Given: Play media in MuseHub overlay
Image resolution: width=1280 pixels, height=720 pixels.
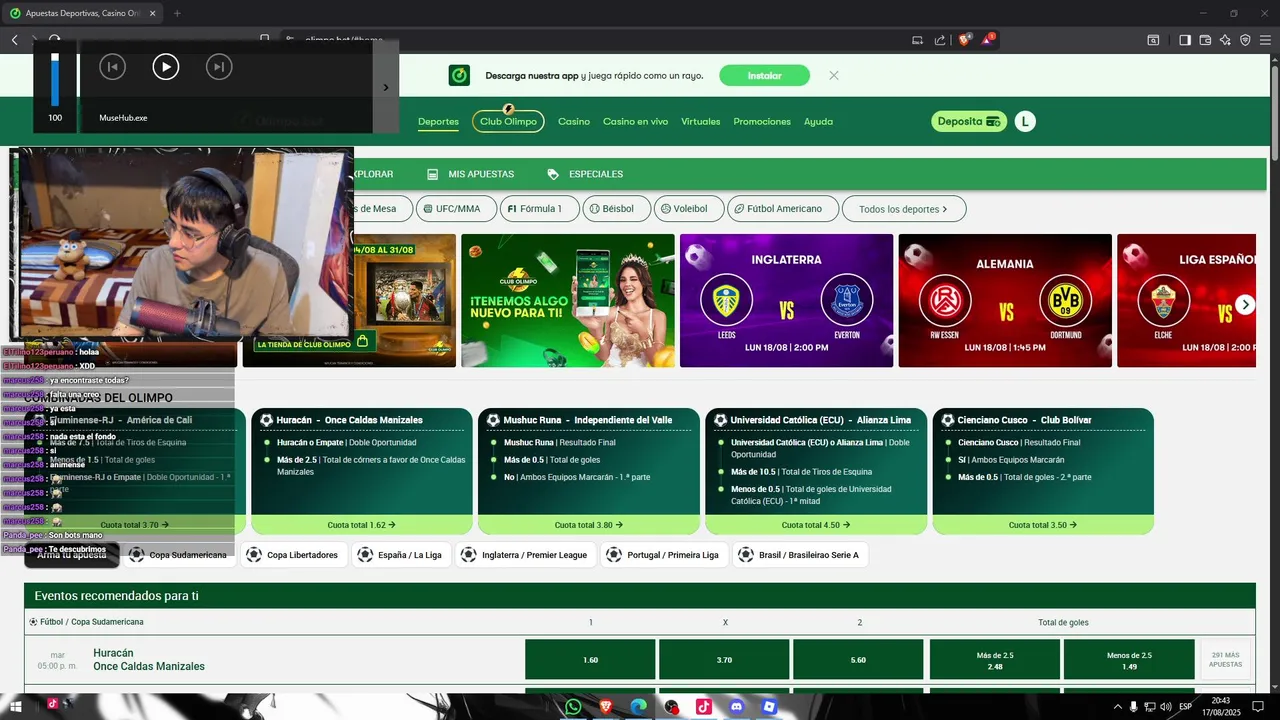Looking at the screenshot, I should [x=165, y=67].
